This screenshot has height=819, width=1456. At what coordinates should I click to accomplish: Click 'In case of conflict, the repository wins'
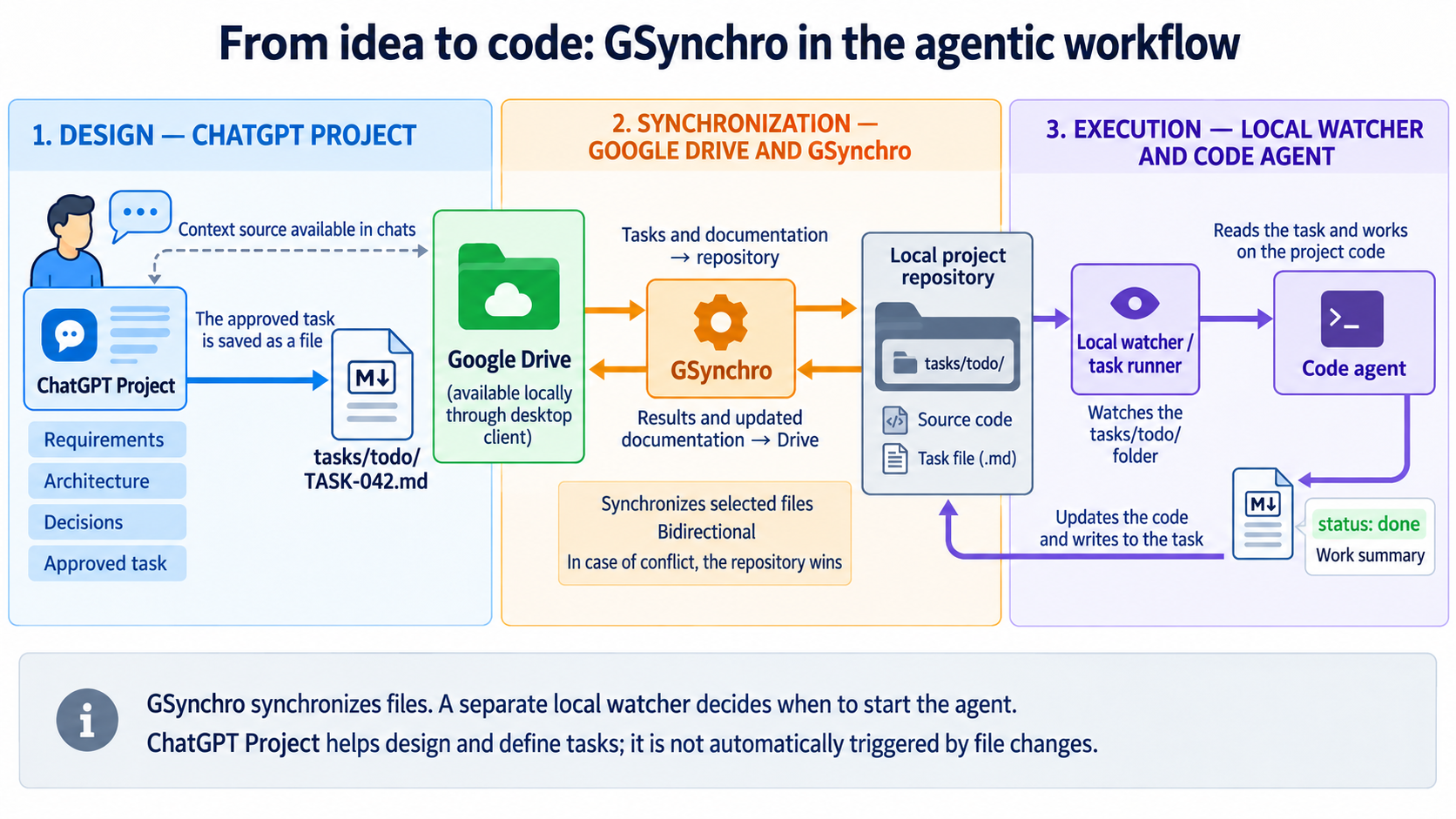point(704,562)
